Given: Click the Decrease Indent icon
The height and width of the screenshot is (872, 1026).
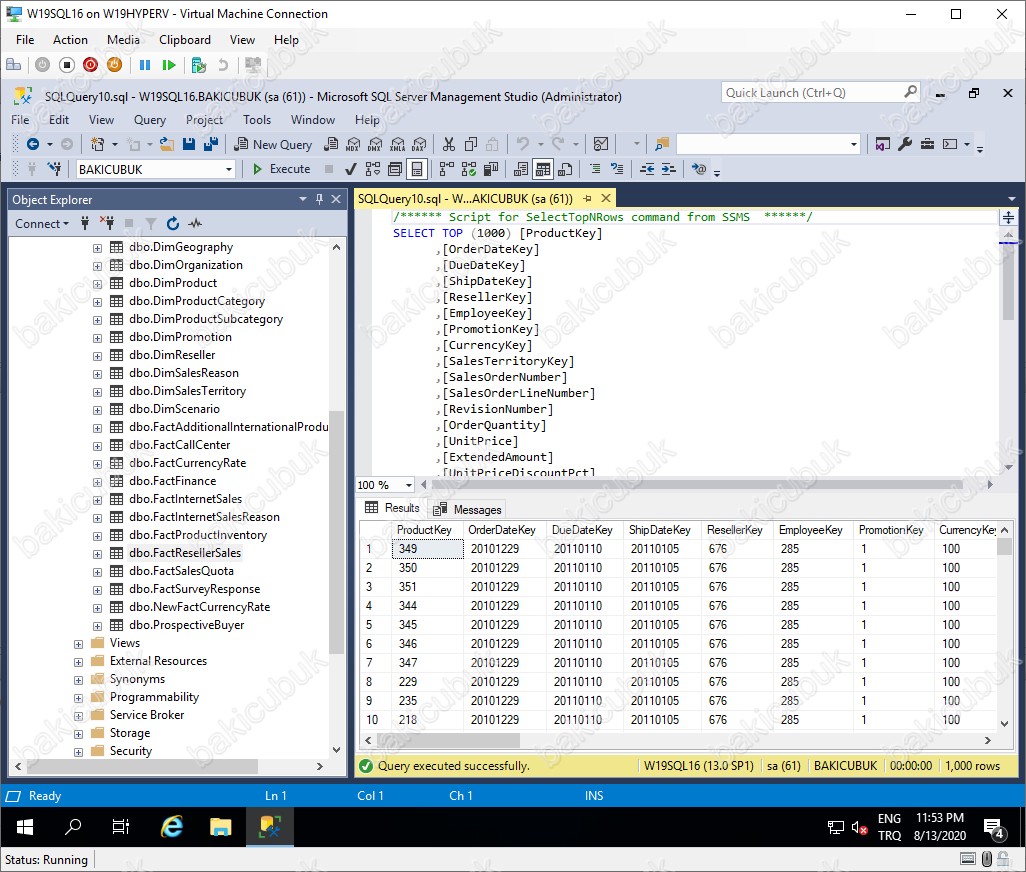Looking at the screenshot, I should tap(647, 169).
